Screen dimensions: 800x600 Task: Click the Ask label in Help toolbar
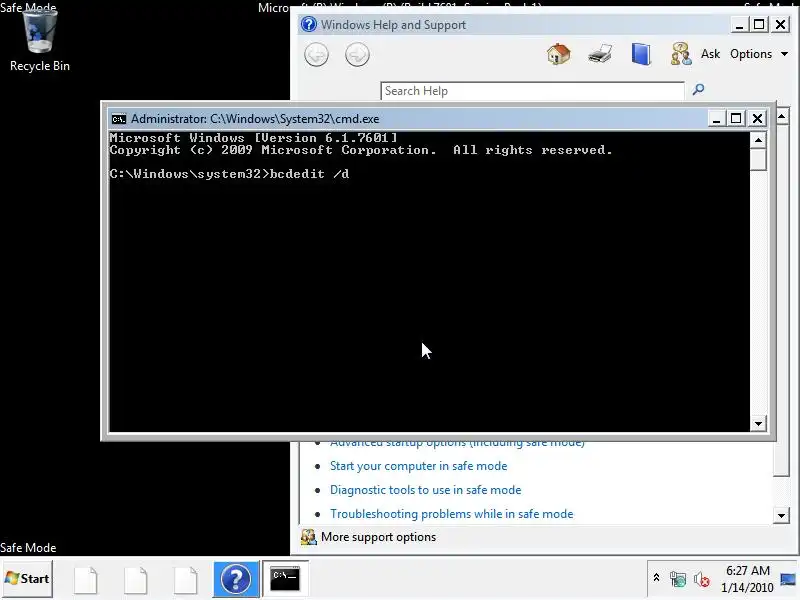coord(710,54)
